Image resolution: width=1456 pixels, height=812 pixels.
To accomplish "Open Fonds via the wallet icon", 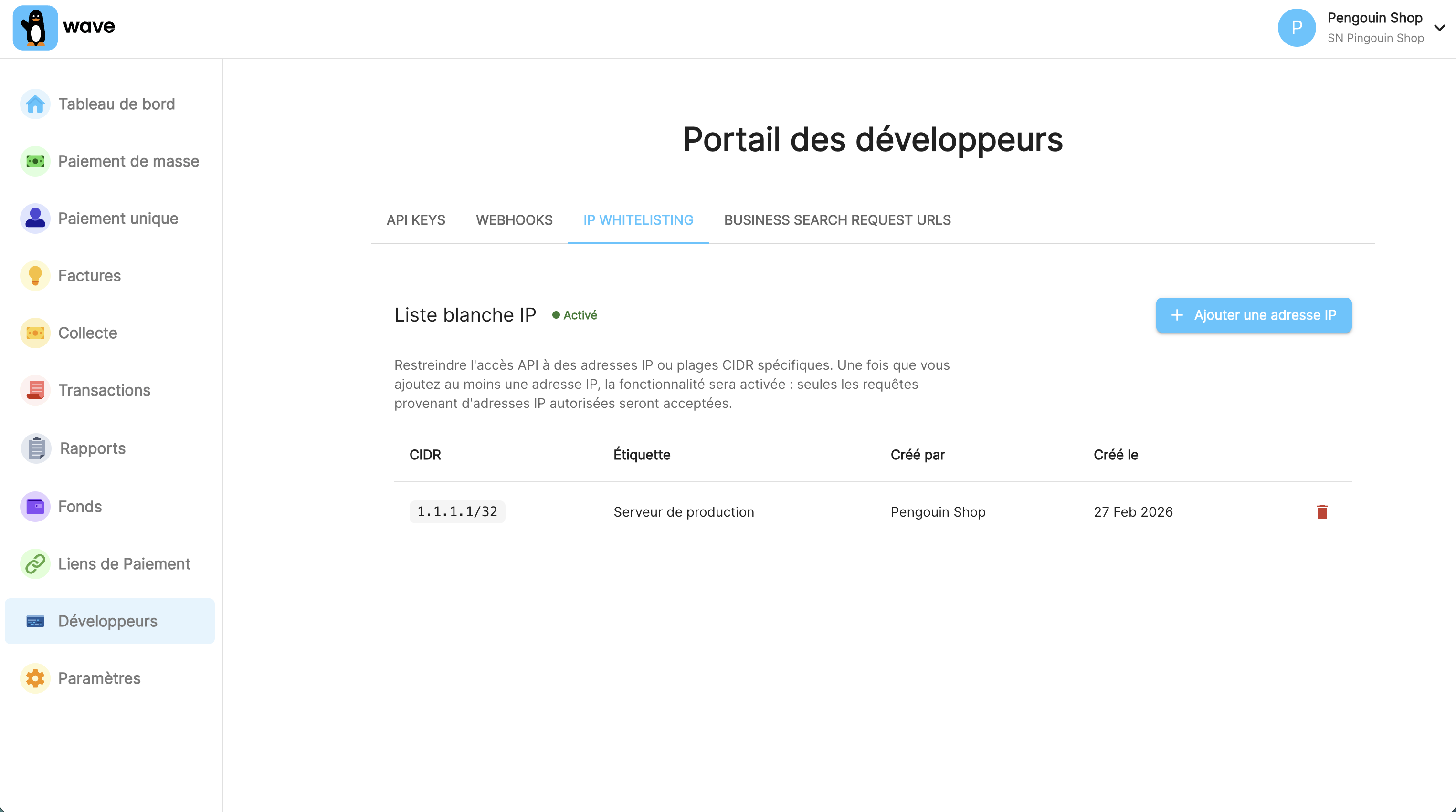I will (x=35, y=506).
